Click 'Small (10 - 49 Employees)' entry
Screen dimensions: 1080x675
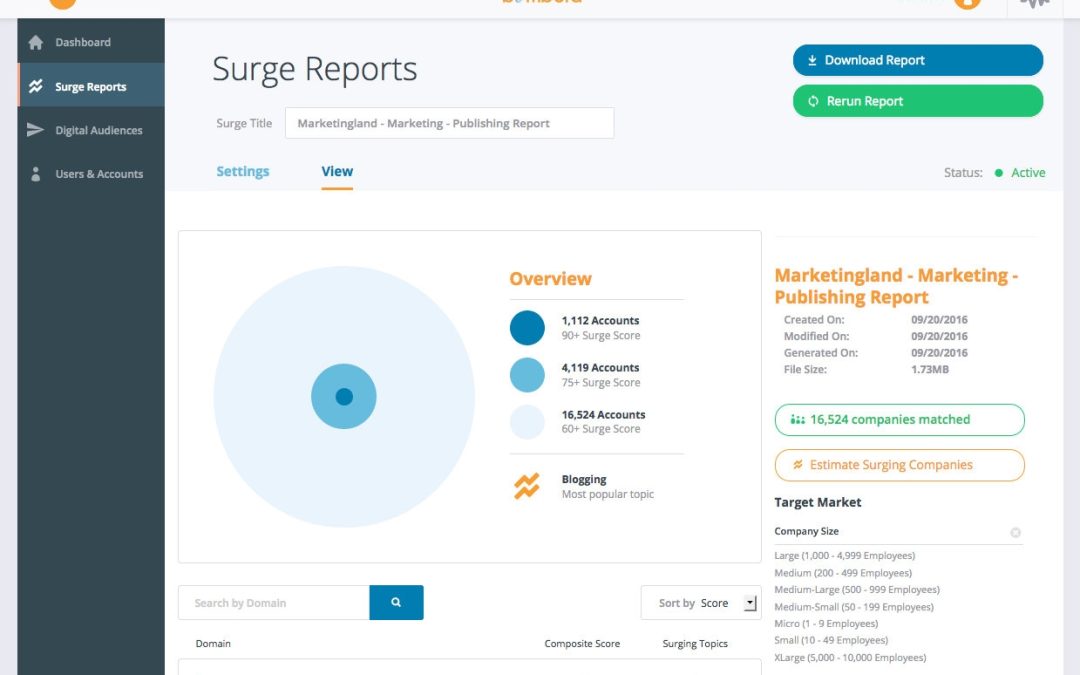[x=831, y=640]
